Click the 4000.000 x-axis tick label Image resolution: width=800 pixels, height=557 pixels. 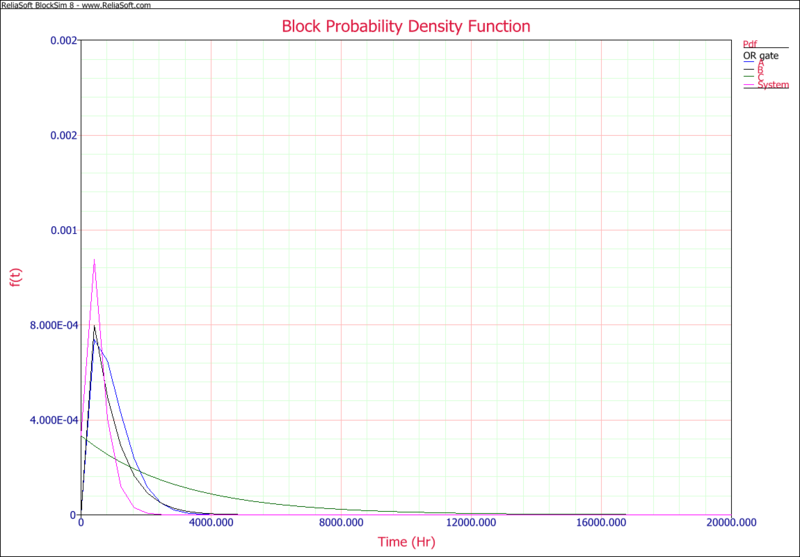click(211, 524)
